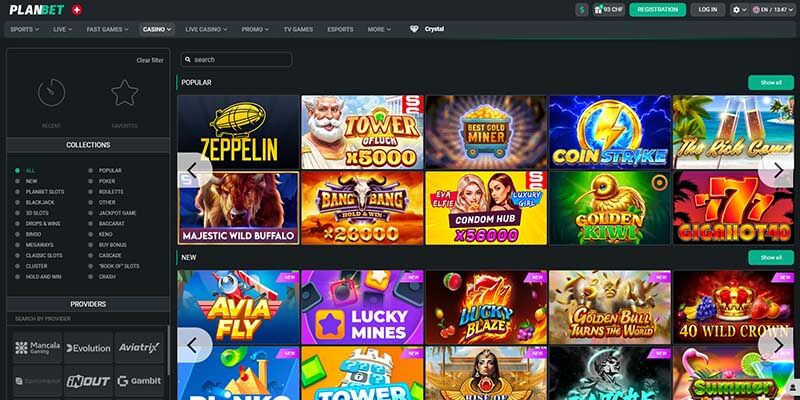Open the Recent games clock icon
This screenshot has width=800, height=400.
coord(52,93)
